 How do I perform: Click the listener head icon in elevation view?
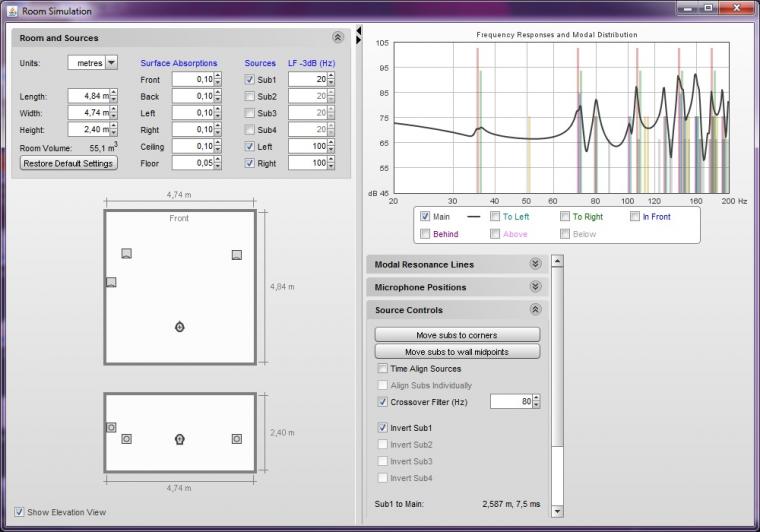[x=179, y=439]
